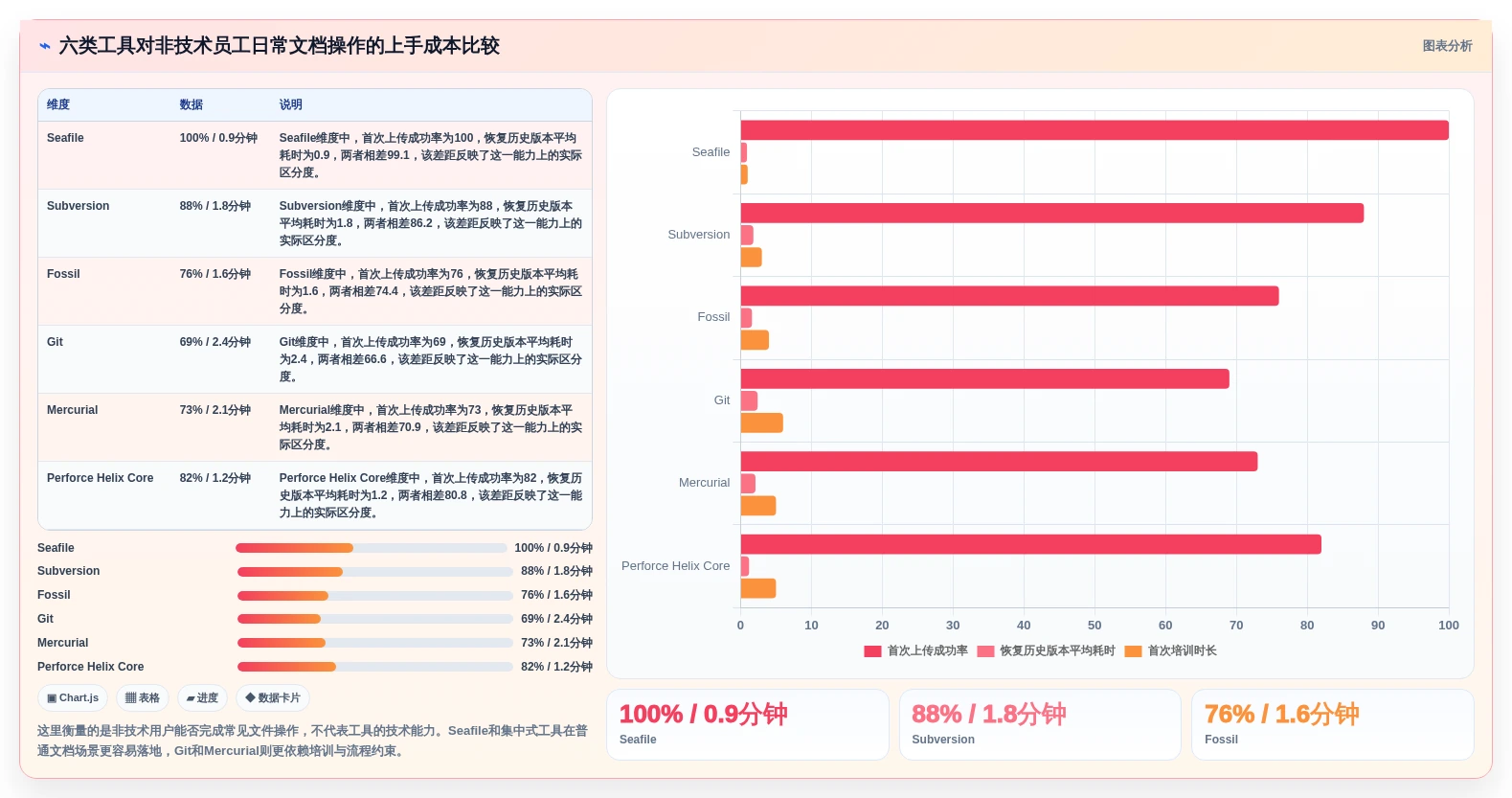1512x798 pixels.
Task: Click the 50 tick on the x-axis
Action: 1095,626
